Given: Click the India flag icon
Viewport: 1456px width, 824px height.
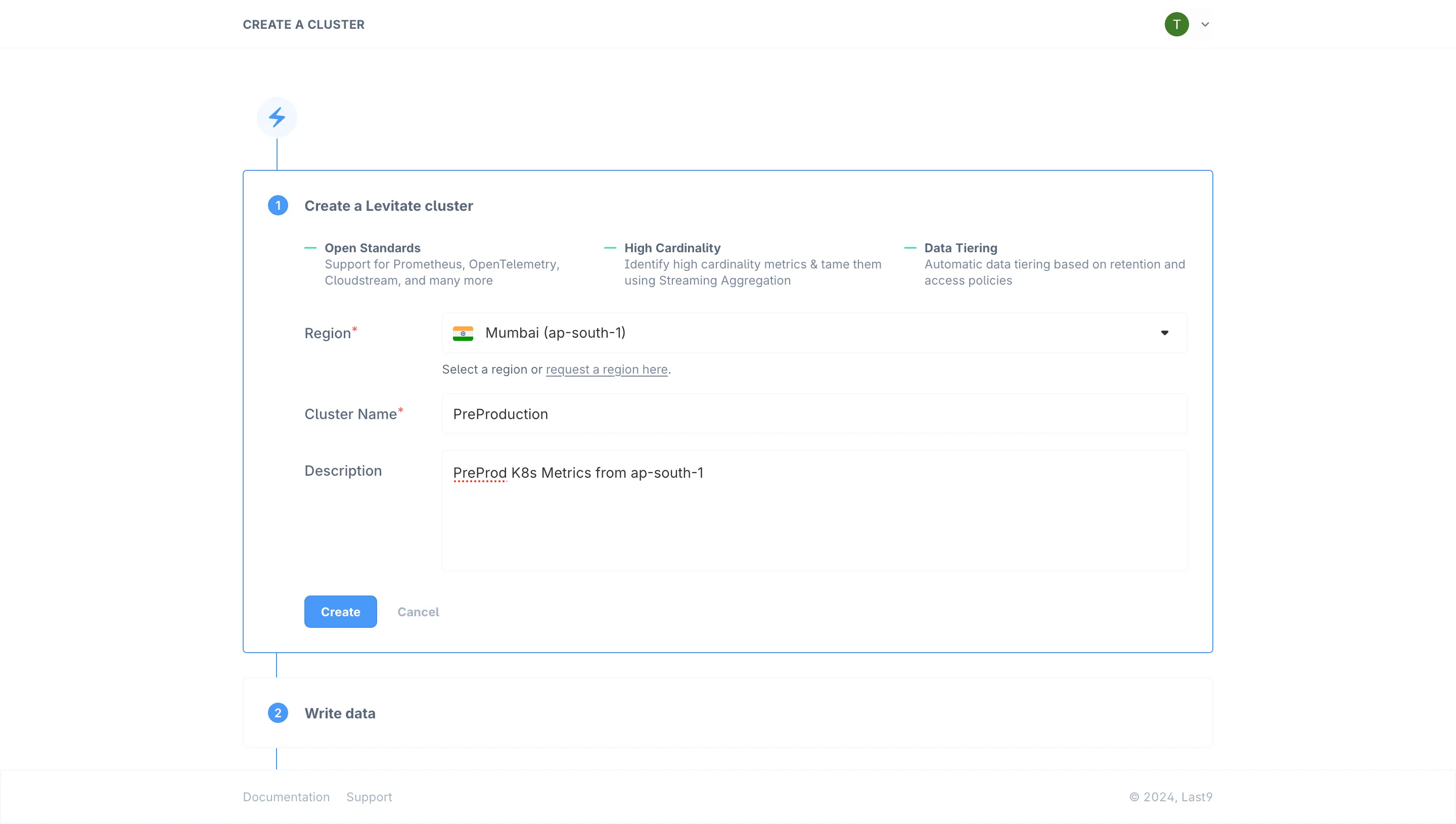Looking at the screenshot, I should coord(462,333).
